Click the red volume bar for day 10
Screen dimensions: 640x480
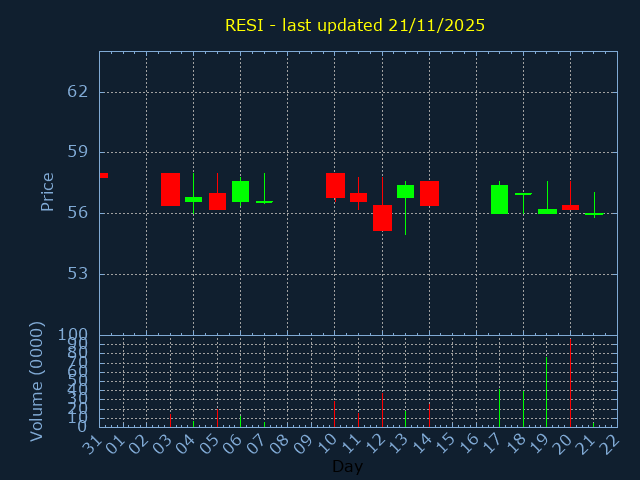coord(334,414)
